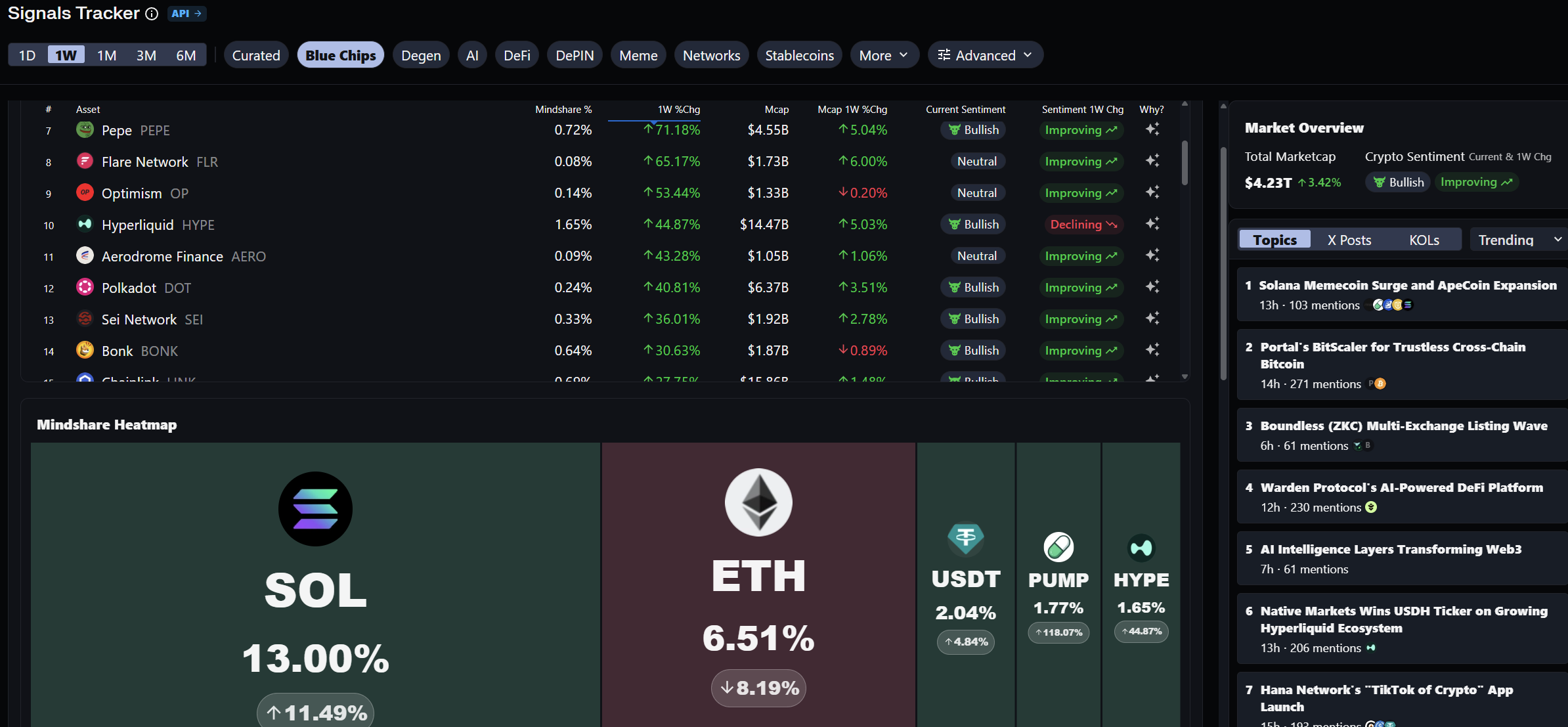Click the API link badge
This screenshot has height=727, width=1568.
pyautogui.click(x=186, y=13)
